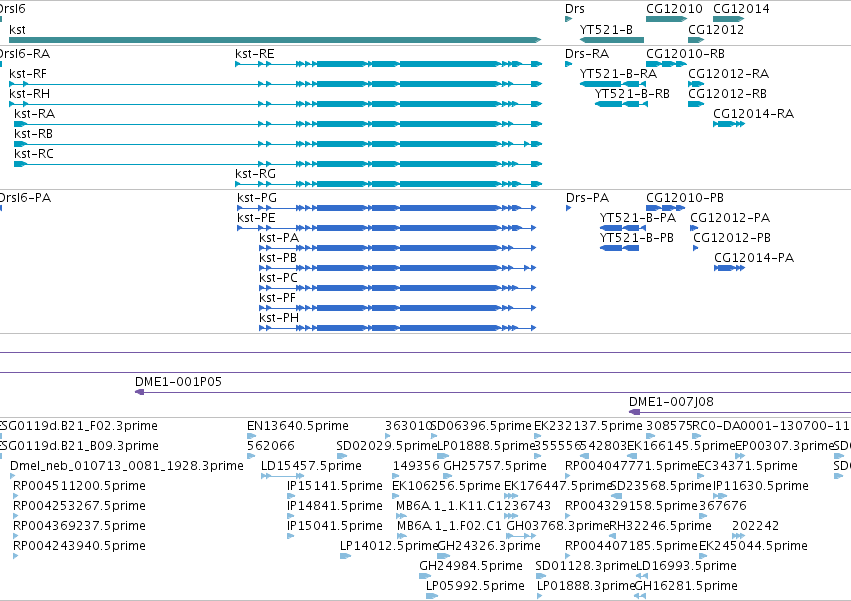851x601 pixels.
Task: Click EST label 367676
Action: [723, 507]
